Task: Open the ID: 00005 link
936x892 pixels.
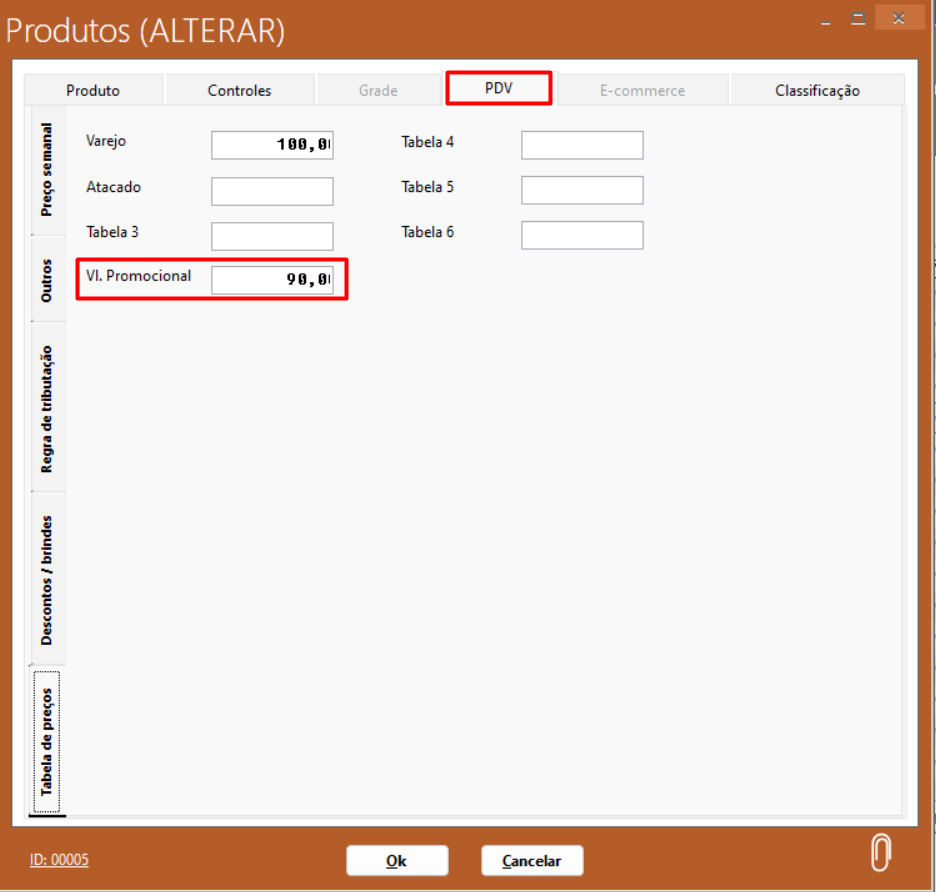Action: click(x=59, y=859)
